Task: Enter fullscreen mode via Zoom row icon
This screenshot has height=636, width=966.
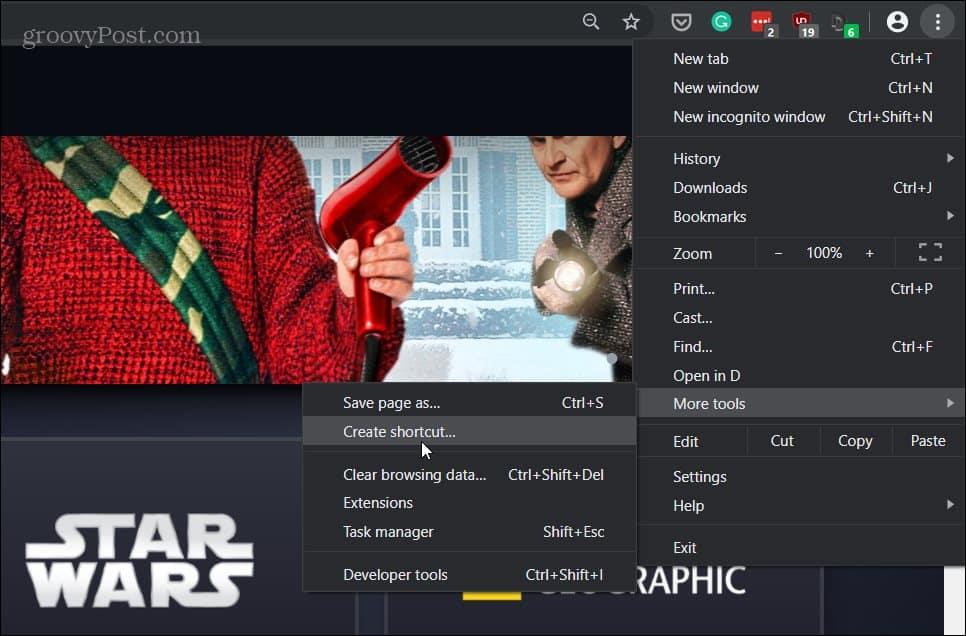Action: pos(930,253)
